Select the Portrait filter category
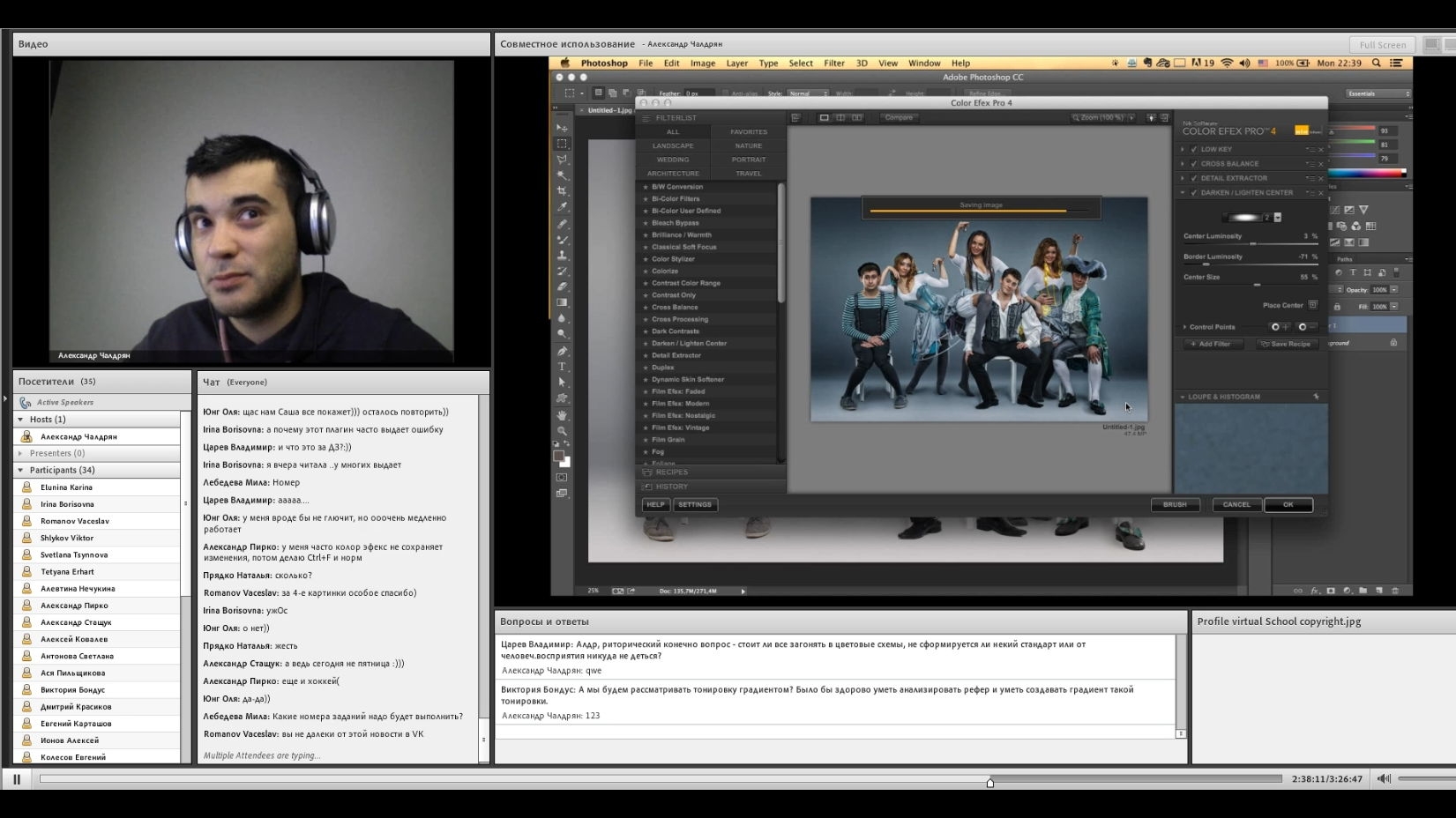Viewport: 1456px width, 818px height. point(749,160)
